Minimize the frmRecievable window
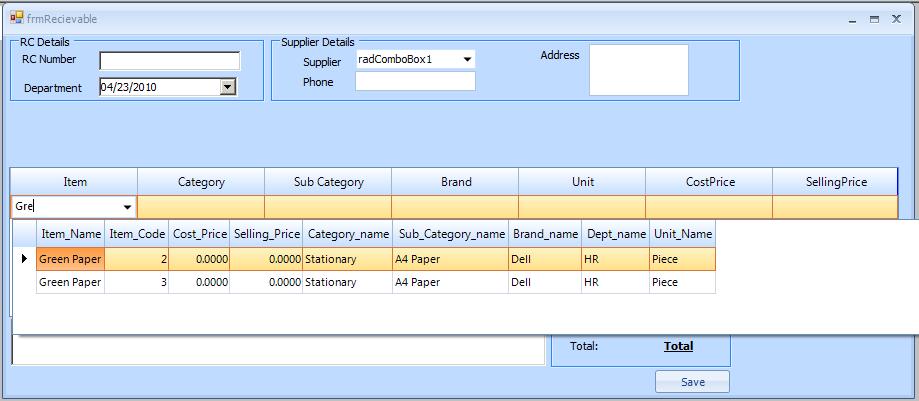The image size is (919, 401). [x=853, y=19]
